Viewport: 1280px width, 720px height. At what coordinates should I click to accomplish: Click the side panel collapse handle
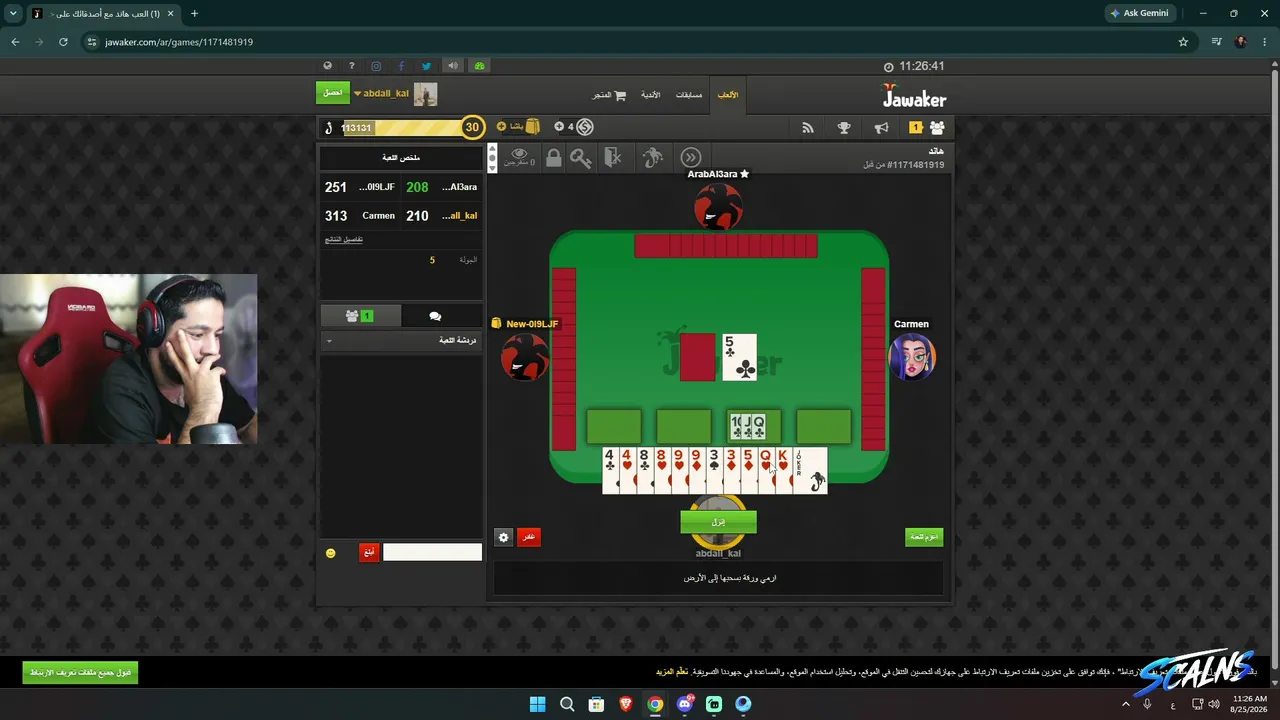click(x=492, y=157)
